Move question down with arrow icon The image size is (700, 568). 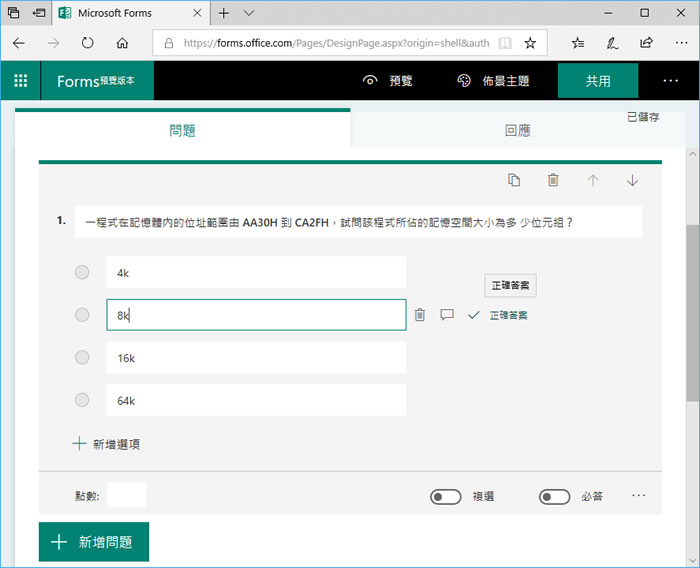pyautogui.click(x=632, y=180)
